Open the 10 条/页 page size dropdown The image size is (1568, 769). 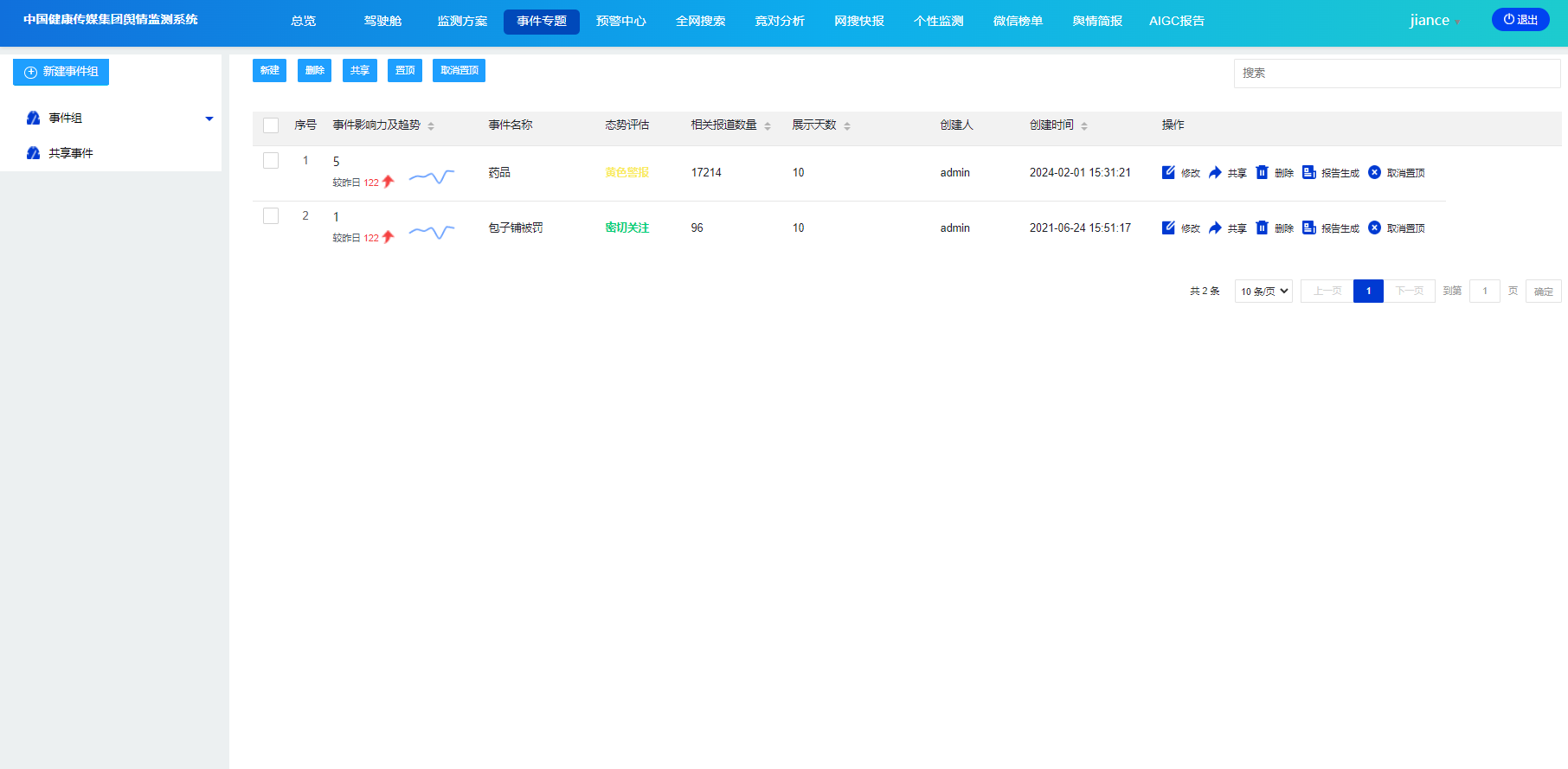point(1263,292)
